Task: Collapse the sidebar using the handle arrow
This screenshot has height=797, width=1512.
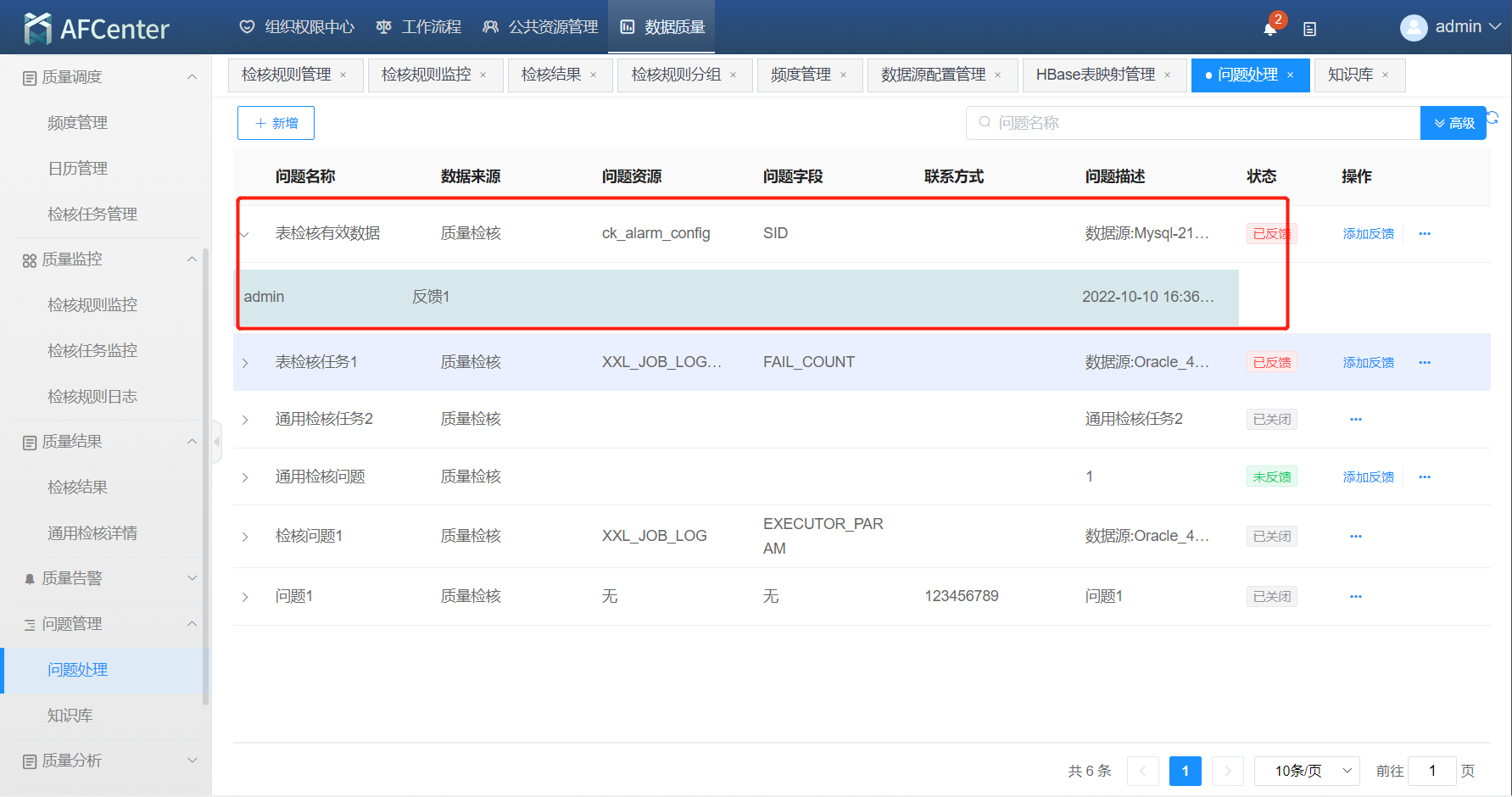Action: coord(217,442)
